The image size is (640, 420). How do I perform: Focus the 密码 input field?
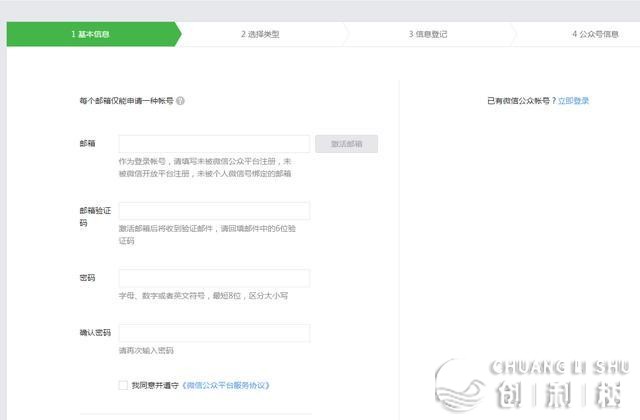[x=214, y=278]
